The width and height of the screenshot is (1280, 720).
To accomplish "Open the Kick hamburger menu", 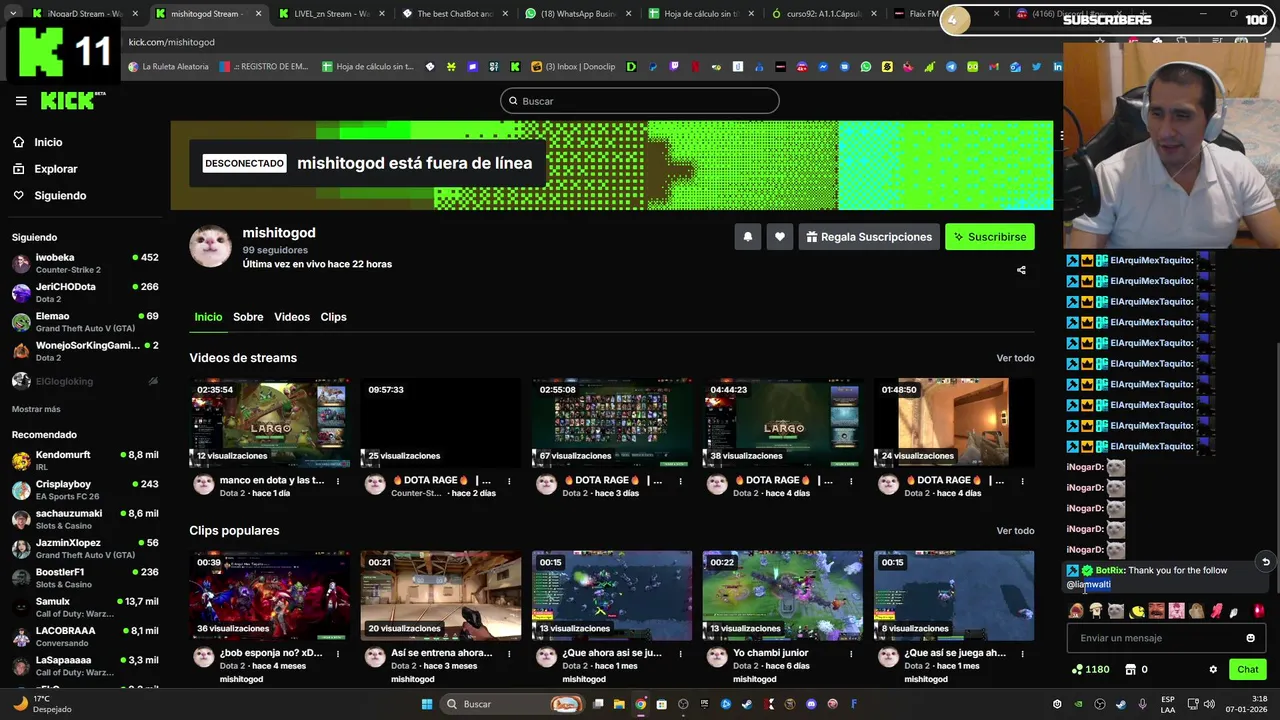I will pos(21,101).
